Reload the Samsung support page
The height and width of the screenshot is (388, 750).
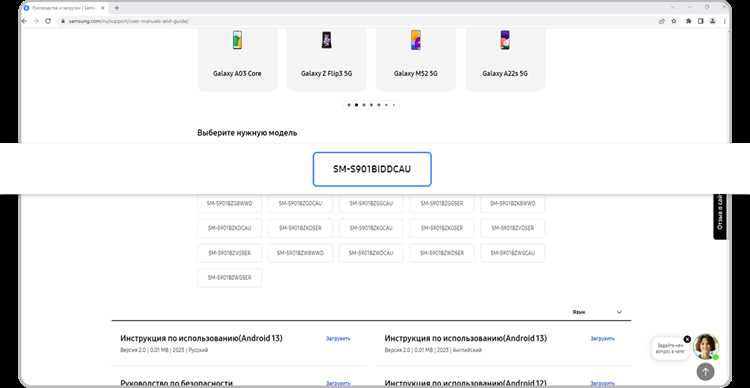click(48, 21)
